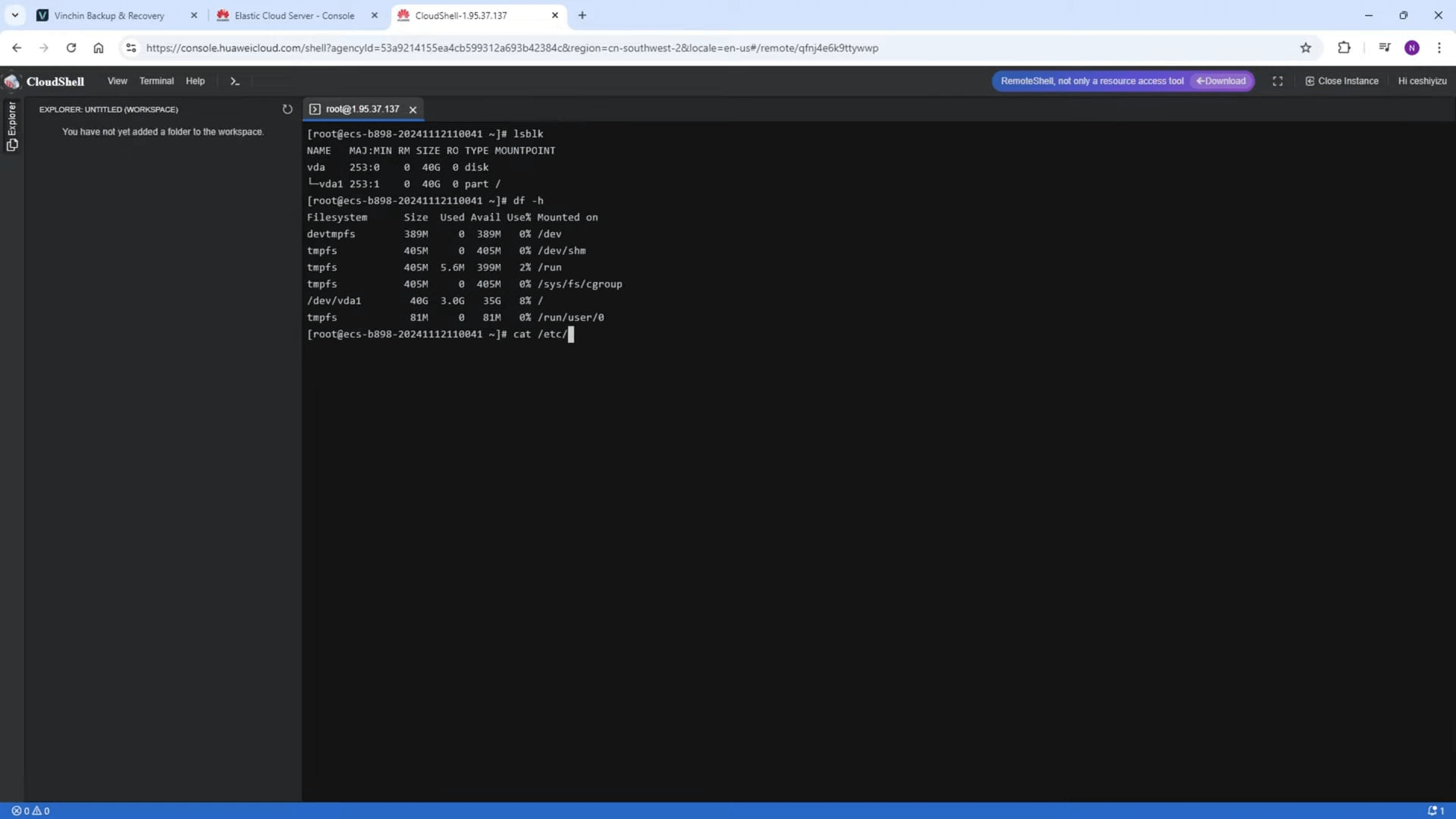The width and height of the screenshot is (1456, 819).
Task: Open the tab search dropdown
Action: [15, 15]
